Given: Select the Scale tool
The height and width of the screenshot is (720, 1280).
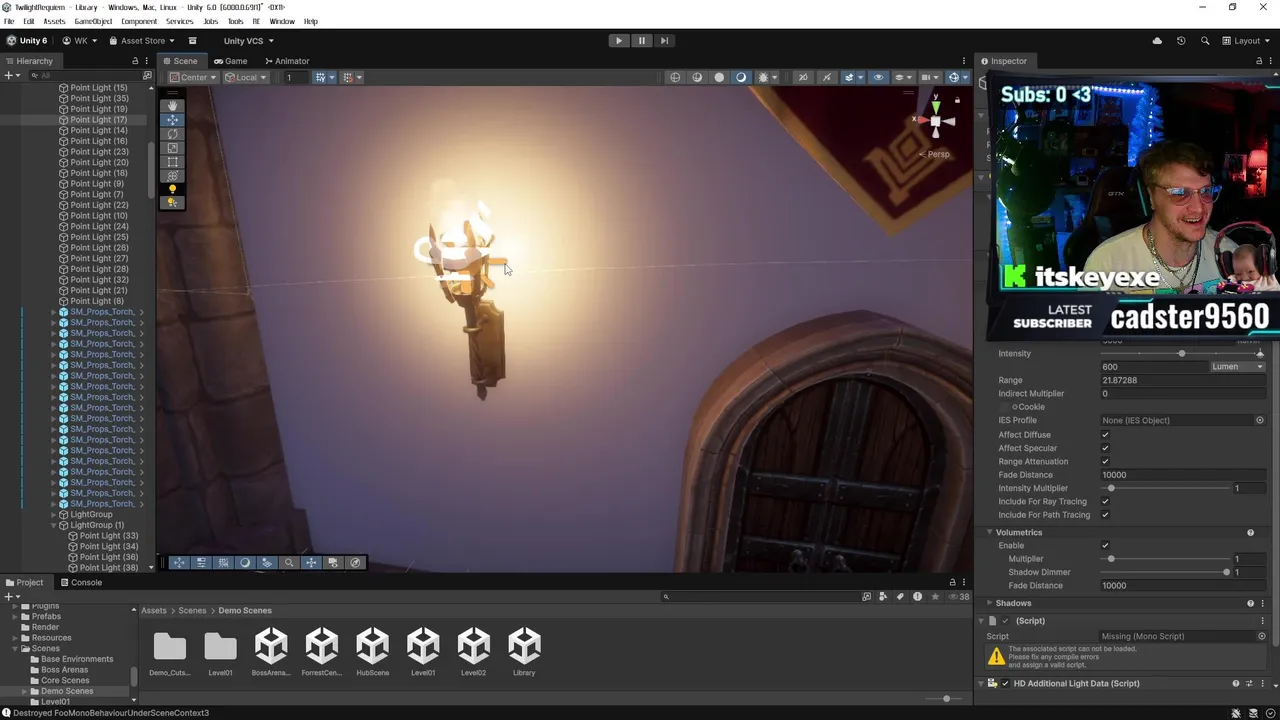Looking at the screenshot, I should (x=173, y=148).
